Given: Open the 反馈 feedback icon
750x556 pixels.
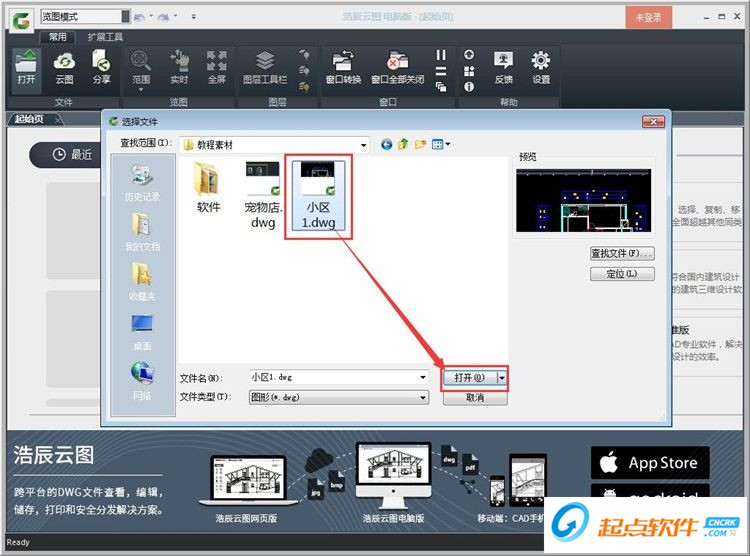Looking at the screenshot, I should [504, 67].
